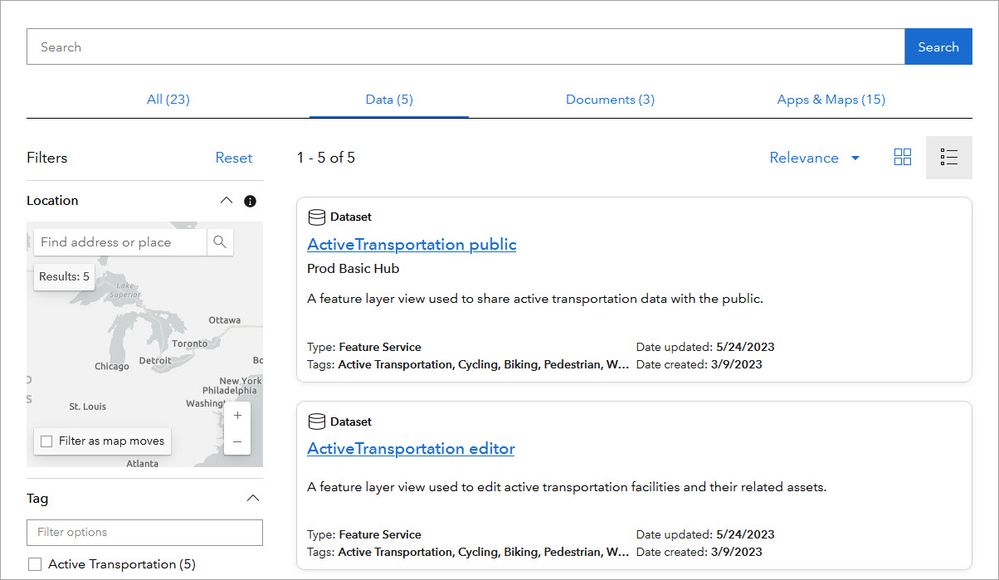Switch to list view layout
The image size is (999, 580).
pyautogui.click(x=949, y=157)
